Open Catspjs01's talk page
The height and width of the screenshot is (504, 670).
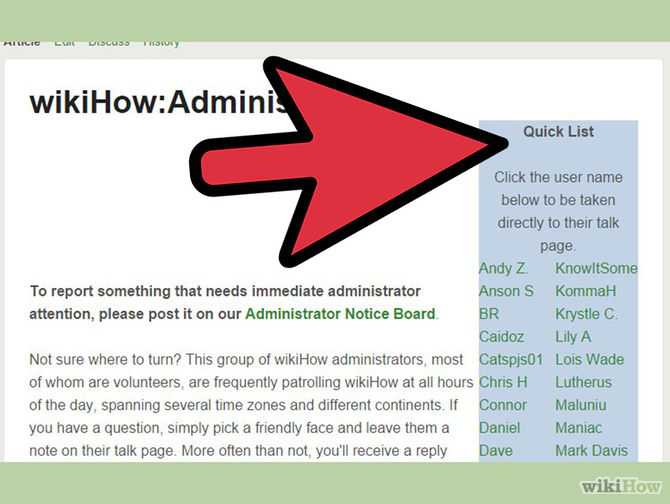coord(511,360)
